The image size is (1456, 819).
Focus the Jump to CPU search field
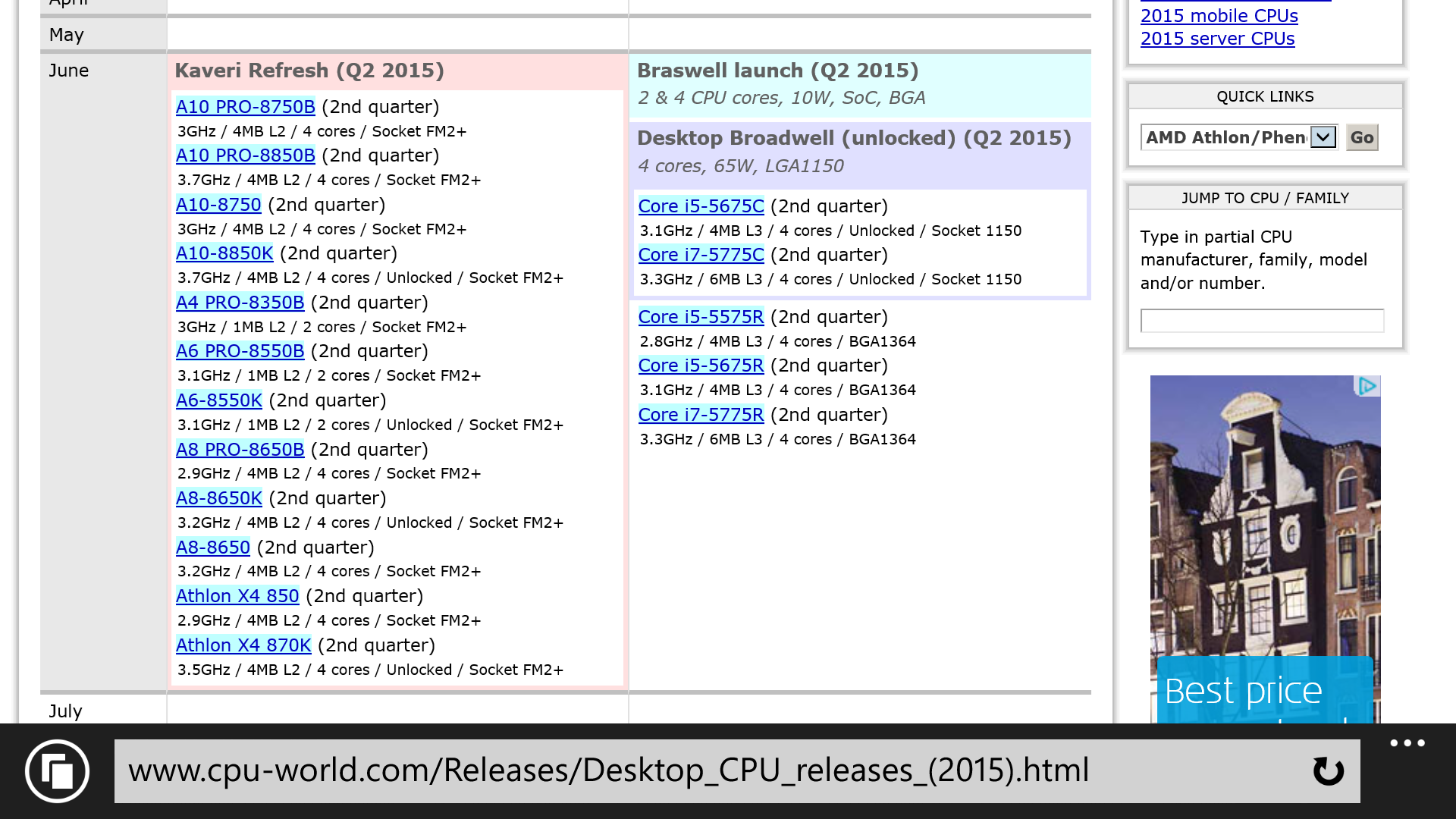pos(1262,321)
